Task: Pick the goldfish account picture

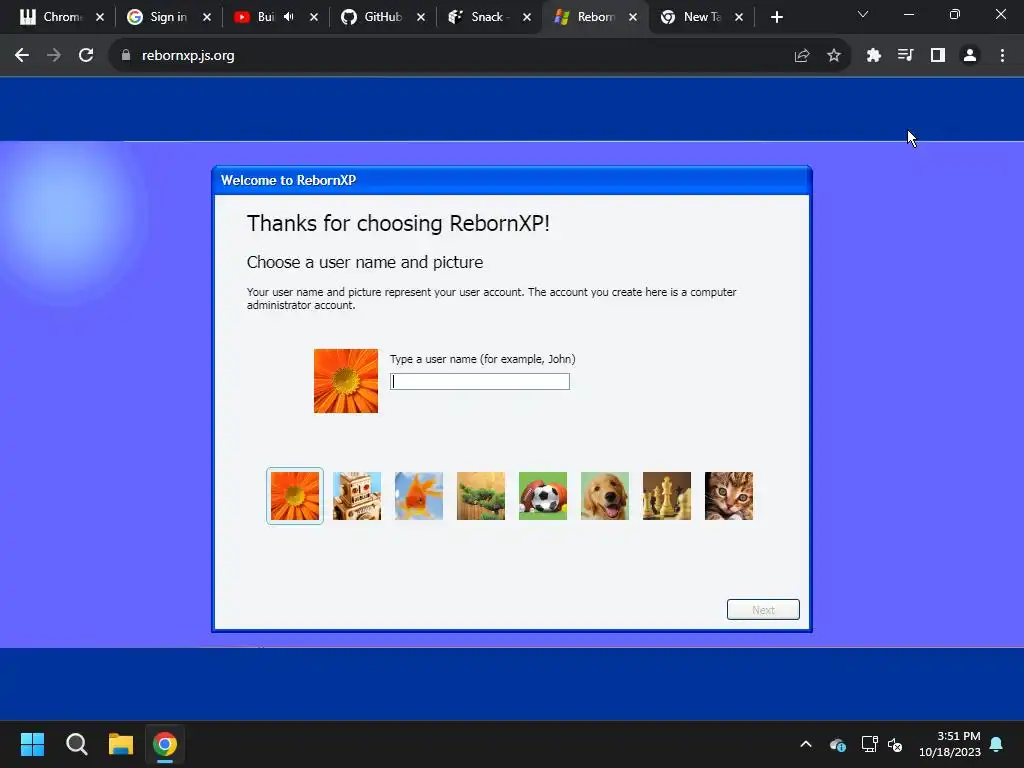Action: (x=419, y=496)
